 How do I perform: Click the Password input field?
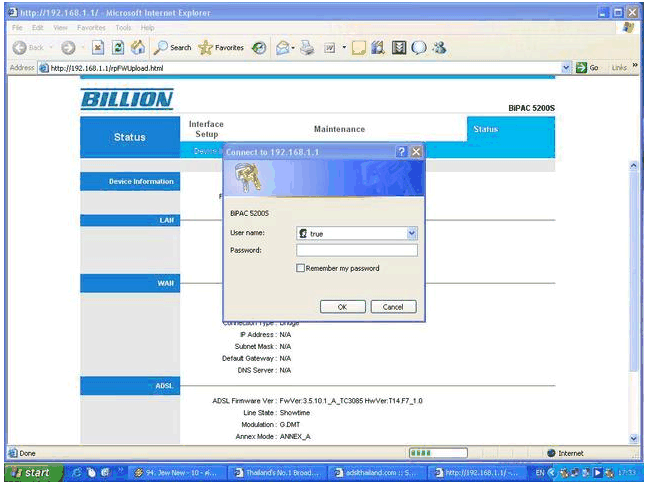[357, 250]
